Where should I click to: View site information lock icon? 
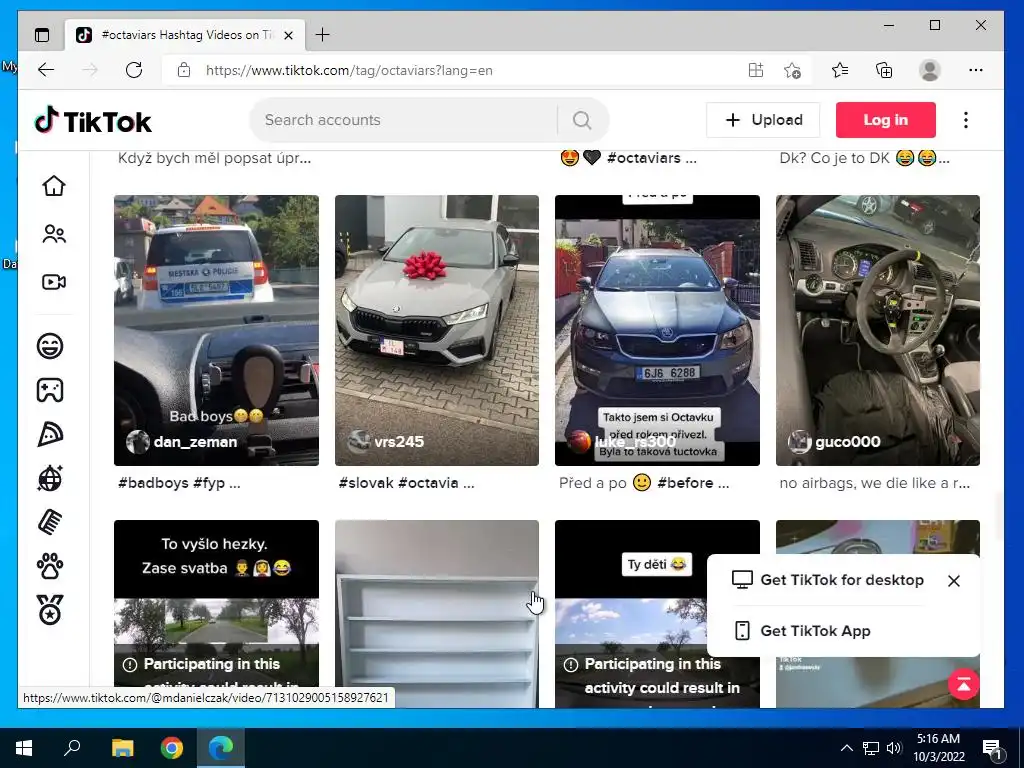coord(184,70)
